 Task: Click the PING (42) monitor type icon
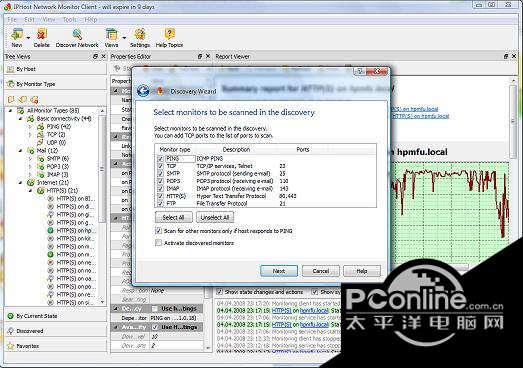coord(41,127)
